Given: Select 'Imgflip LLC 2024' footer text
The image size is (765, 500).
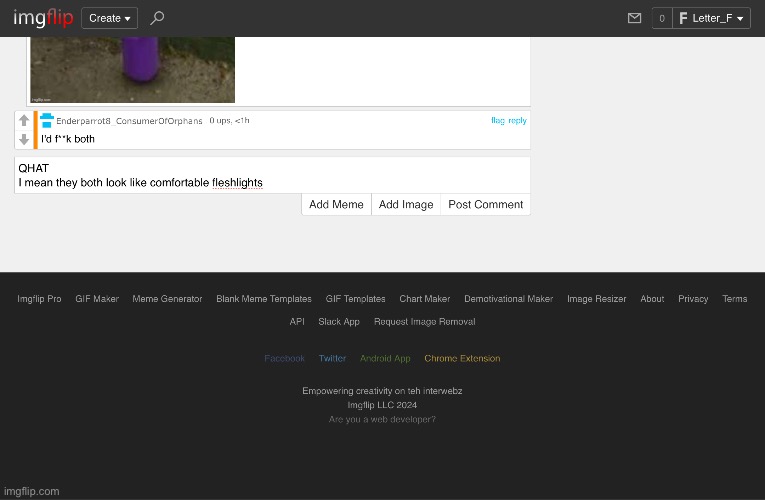Looking at the screenshot, I should point(382,405).
